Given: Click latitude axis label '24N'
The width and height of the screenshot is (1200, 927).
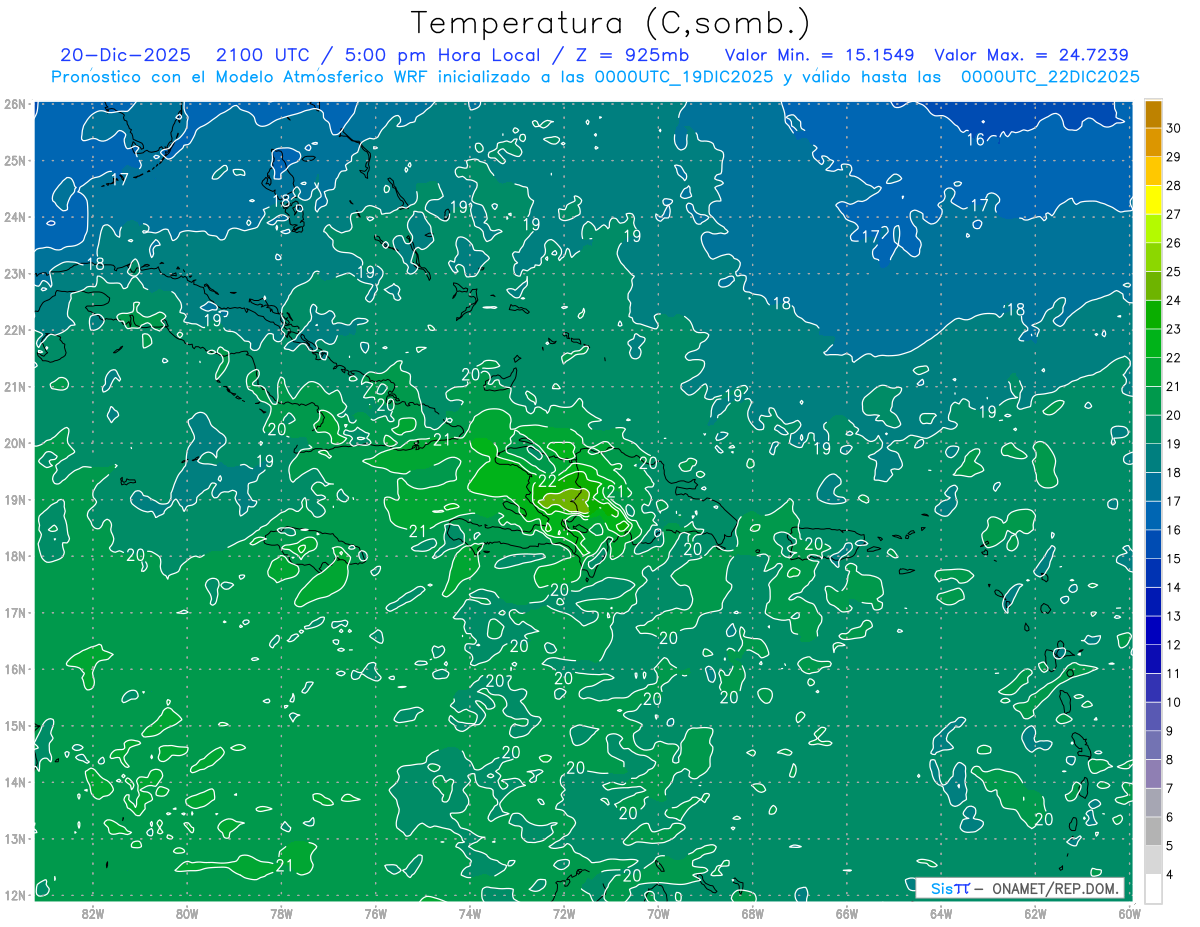Looking at the screenshot, I should click(x=15, y=217).
